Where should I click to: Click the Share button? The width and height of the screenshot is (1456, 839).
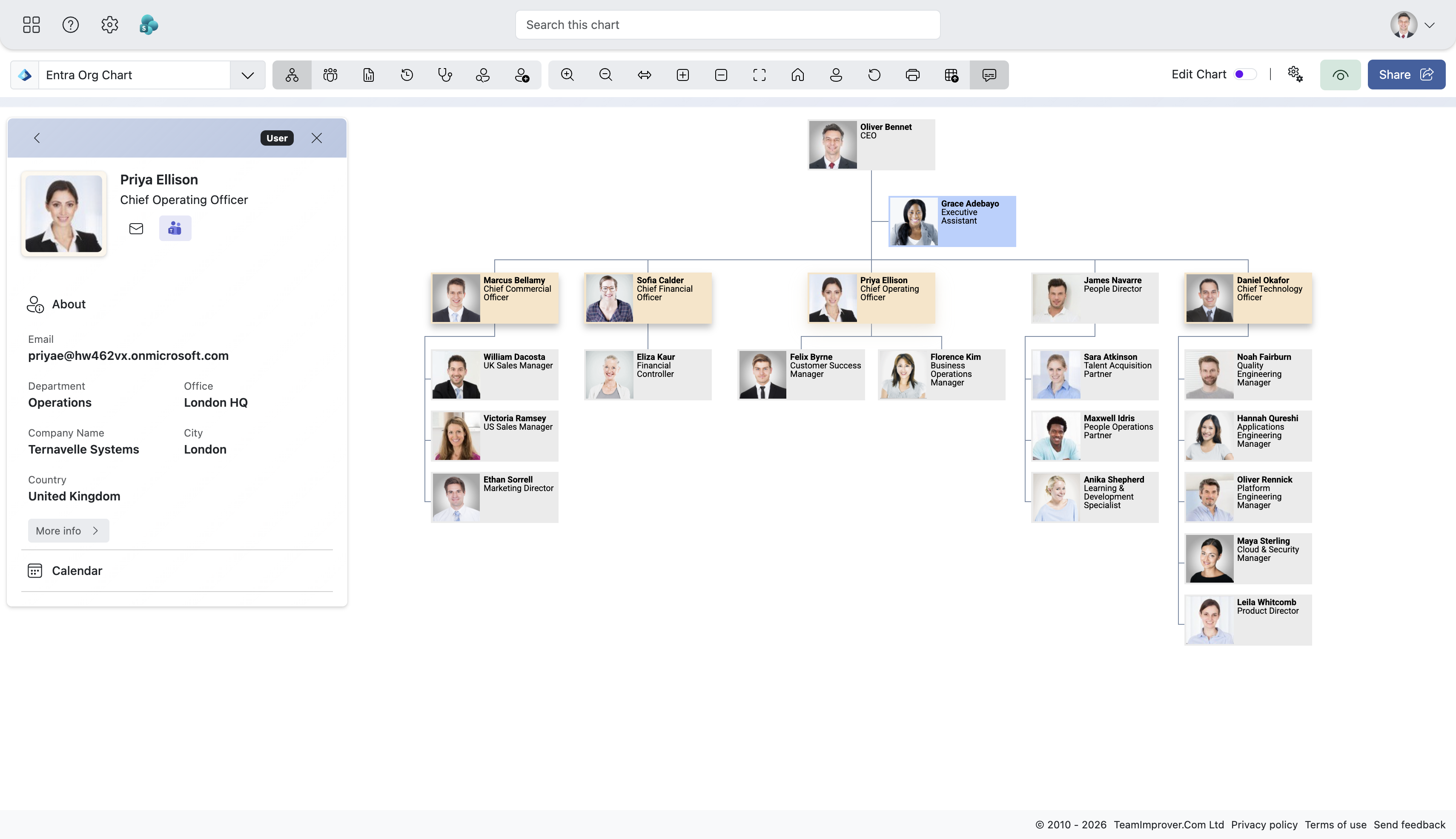[1406, 75]
